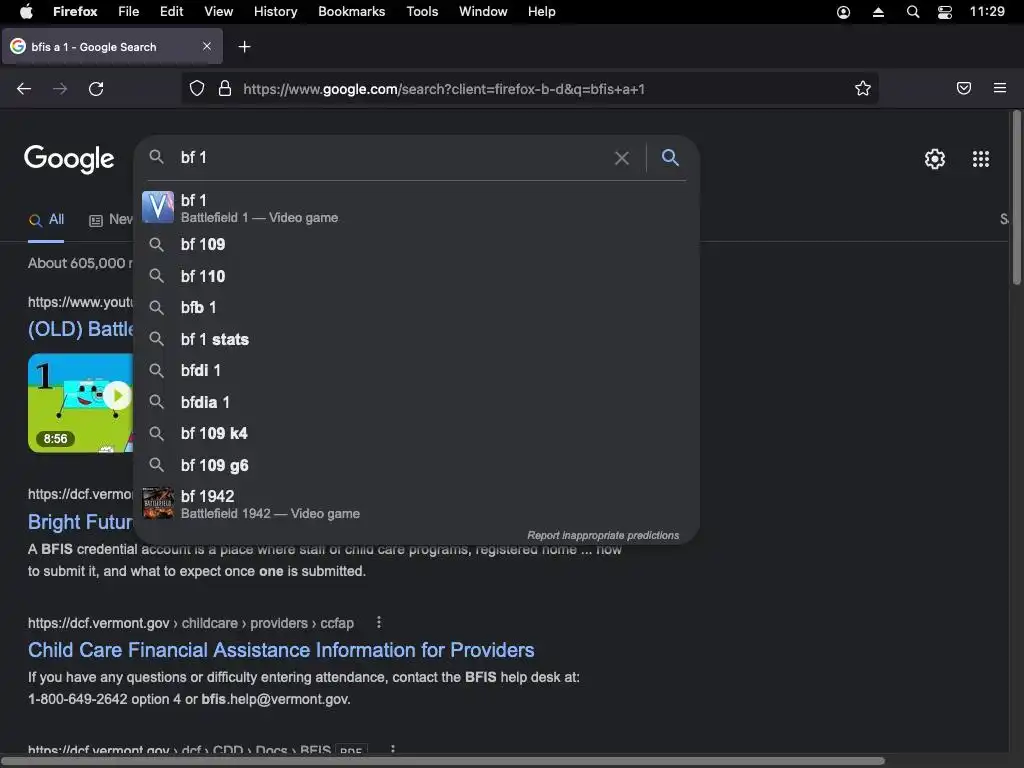Click the menu bar clock showing 11:29
The height and width of the screenshot is (768, 1024).
tap(987, 11)
